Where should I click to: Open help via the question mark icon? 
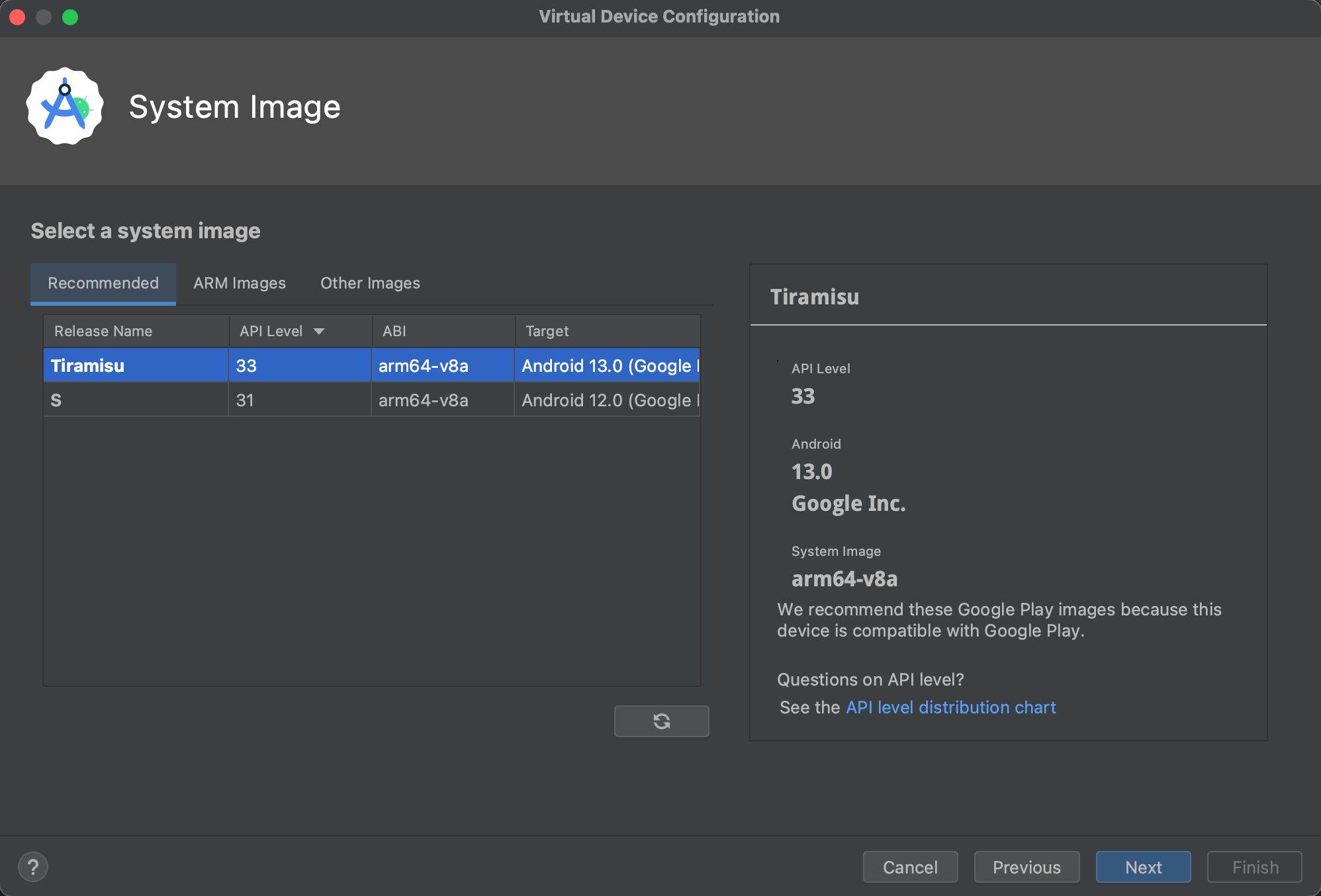pos(33,867)
